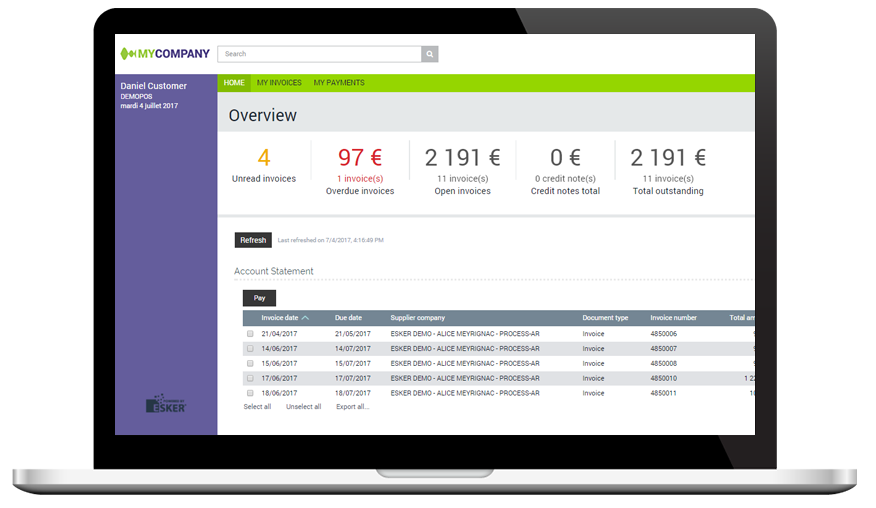Check the box for invoice 4850006
876x508 pixels.
click(250, 334)
